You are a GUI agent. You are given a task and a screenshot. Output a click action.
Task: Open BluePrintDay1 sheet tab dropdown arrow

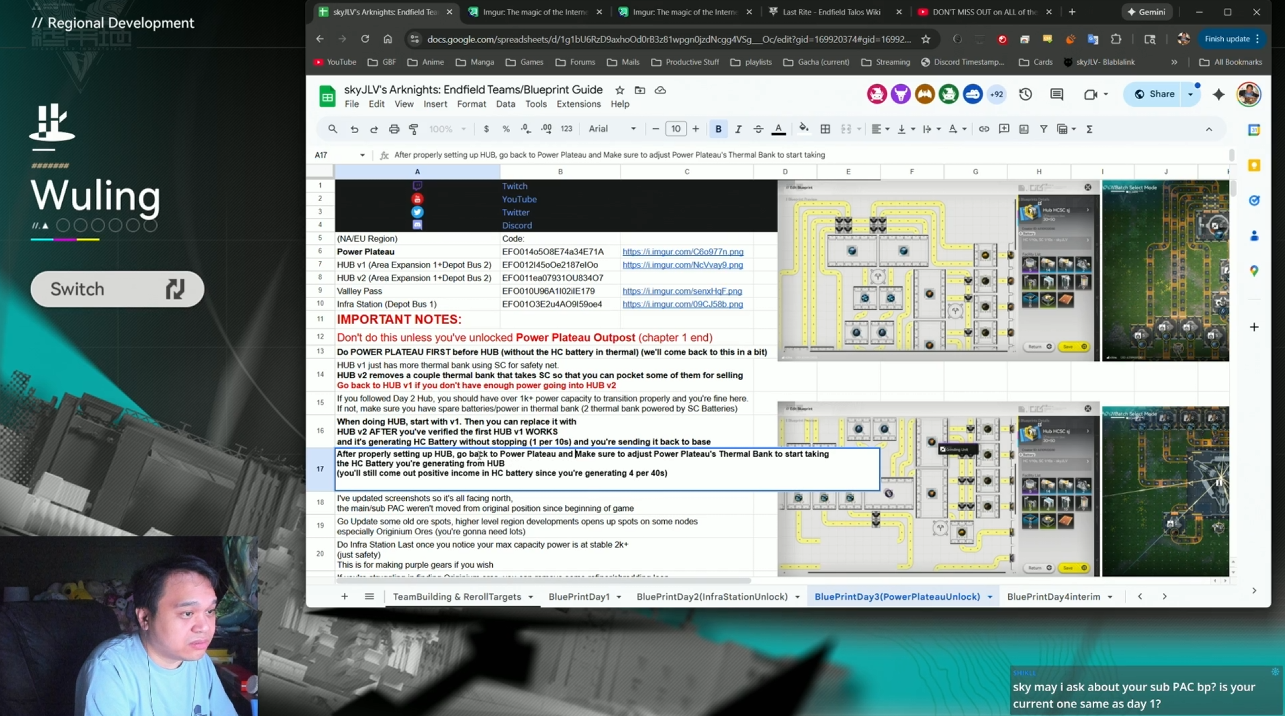click(x=619, y=597)
